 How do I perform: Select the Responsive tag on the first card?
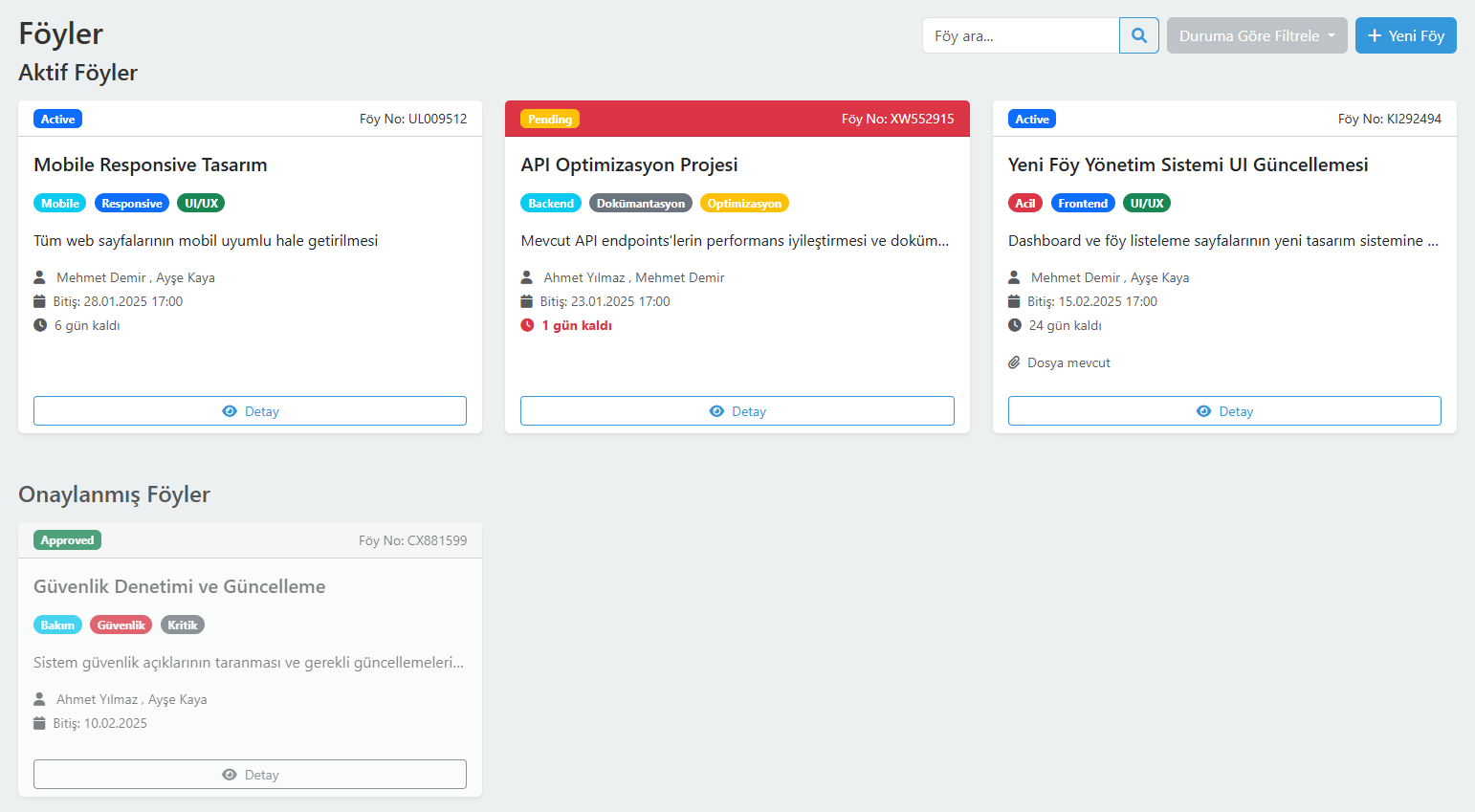[x=132, y=204]
